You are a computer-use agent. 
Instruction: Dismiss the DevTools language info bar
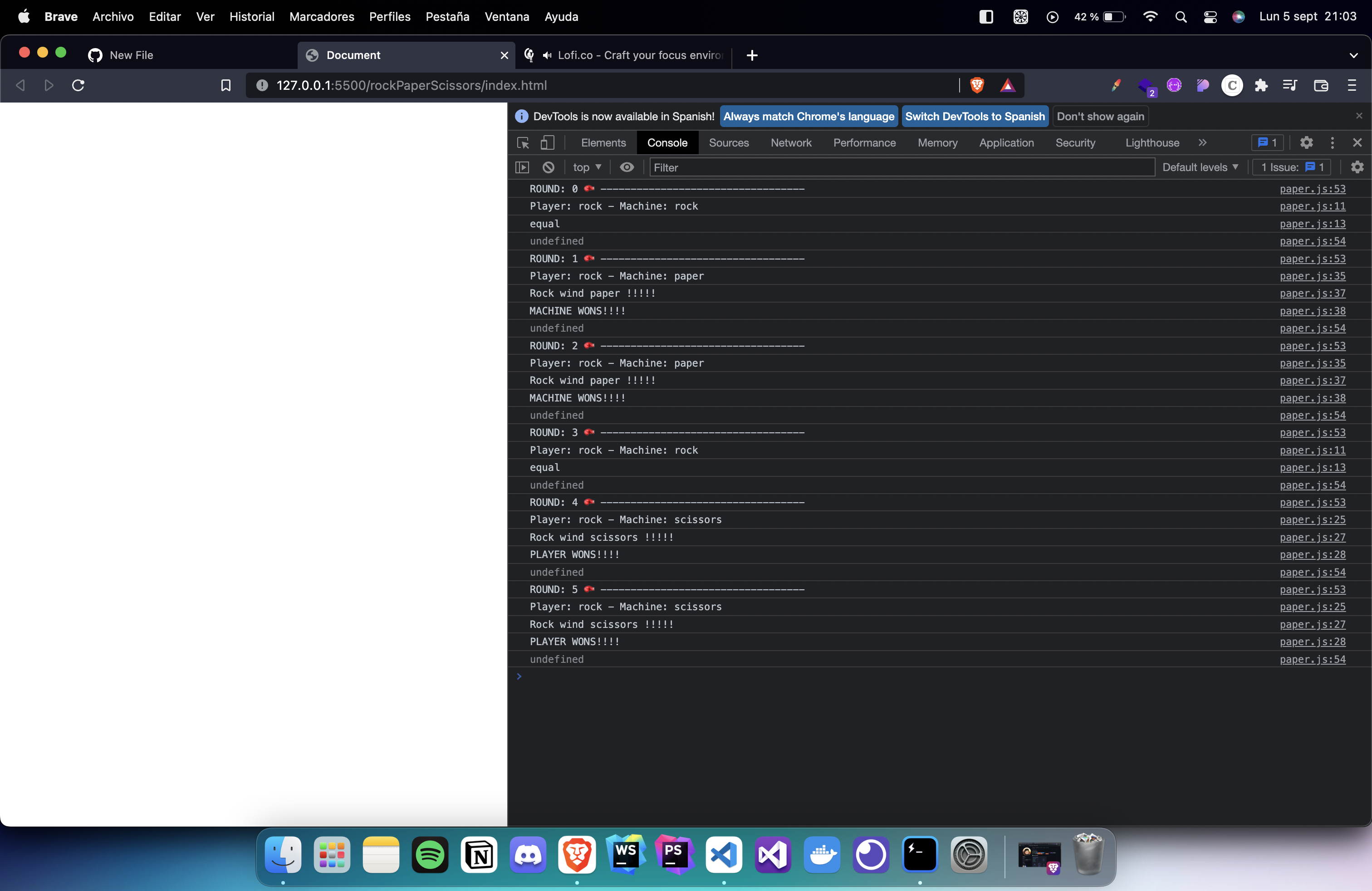[x=1359, y=116]
